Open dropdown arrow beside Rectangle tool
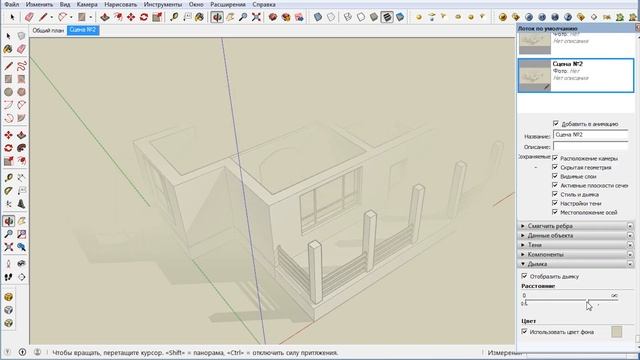640x360 pixels. pyautogui.click(x=90, y=17)
